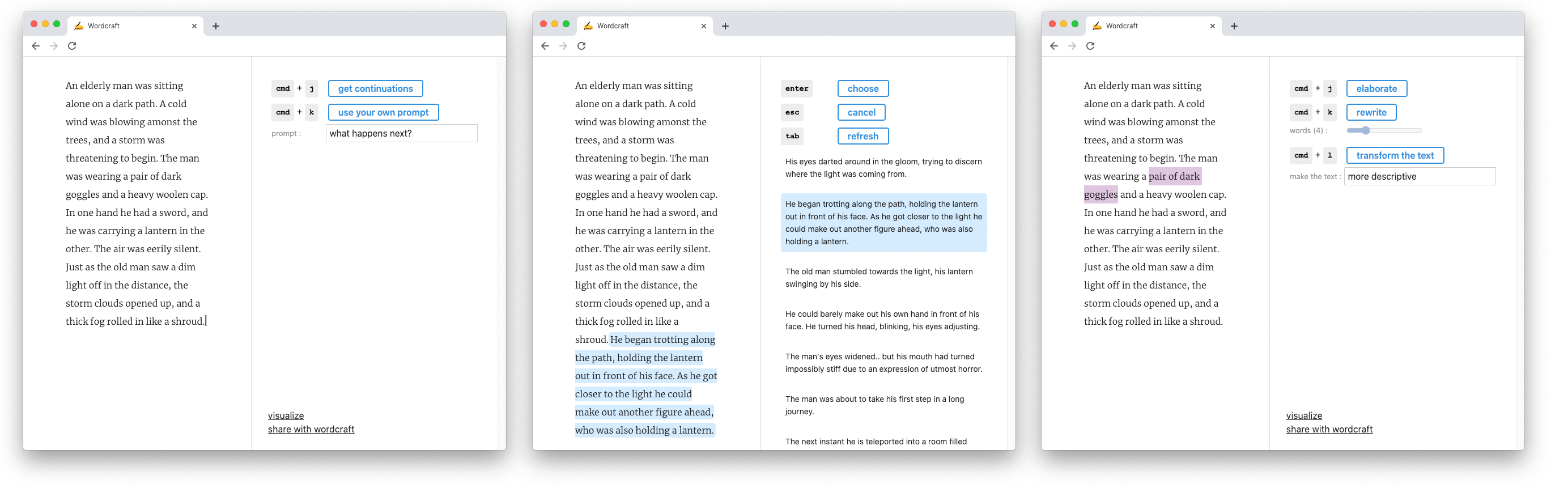Close Wordcraft tab in right window
Screen dimensions: 1568x488
[1213, 26]
